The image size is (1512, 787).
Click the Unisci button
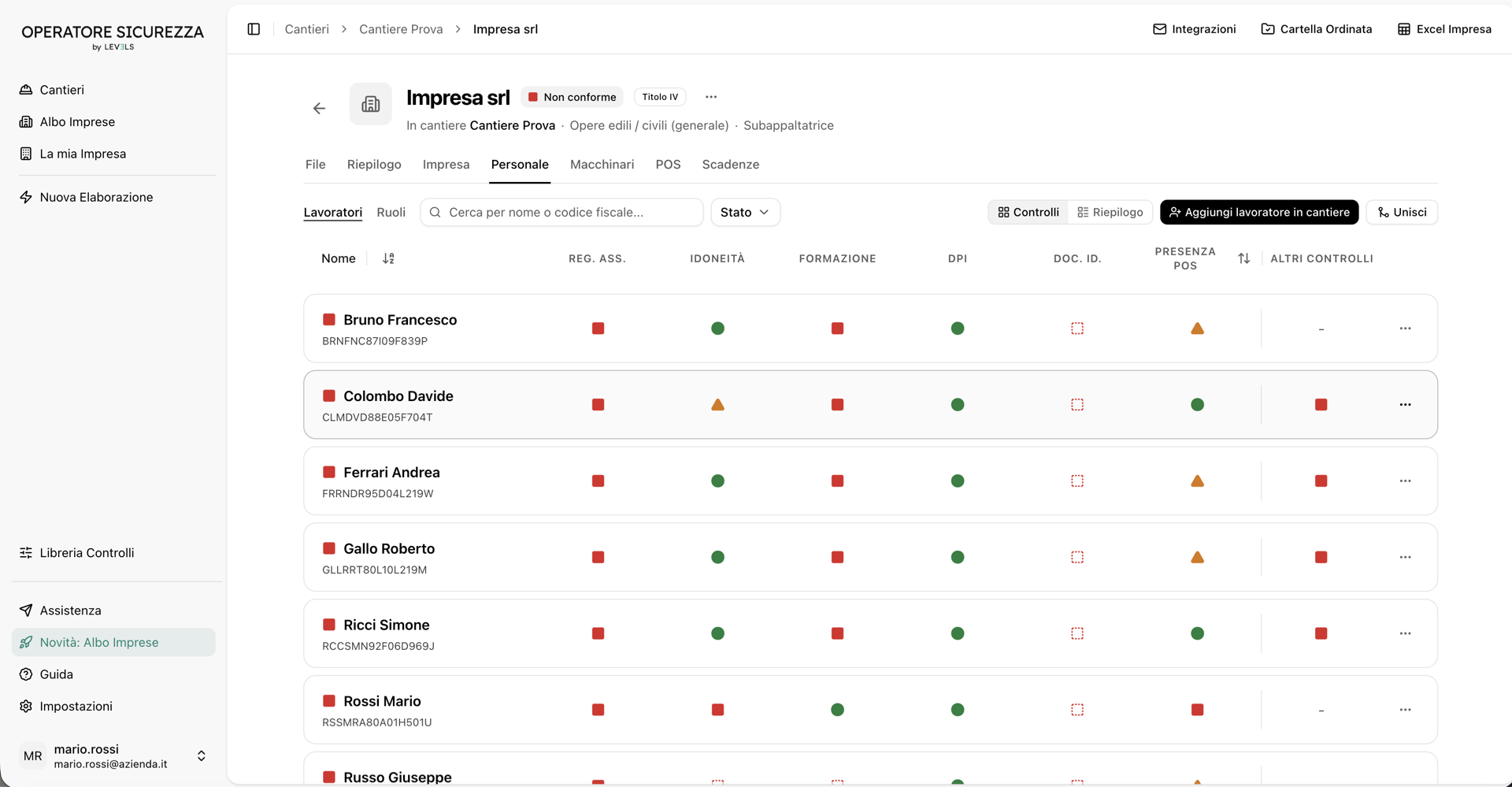(1402, 212)
